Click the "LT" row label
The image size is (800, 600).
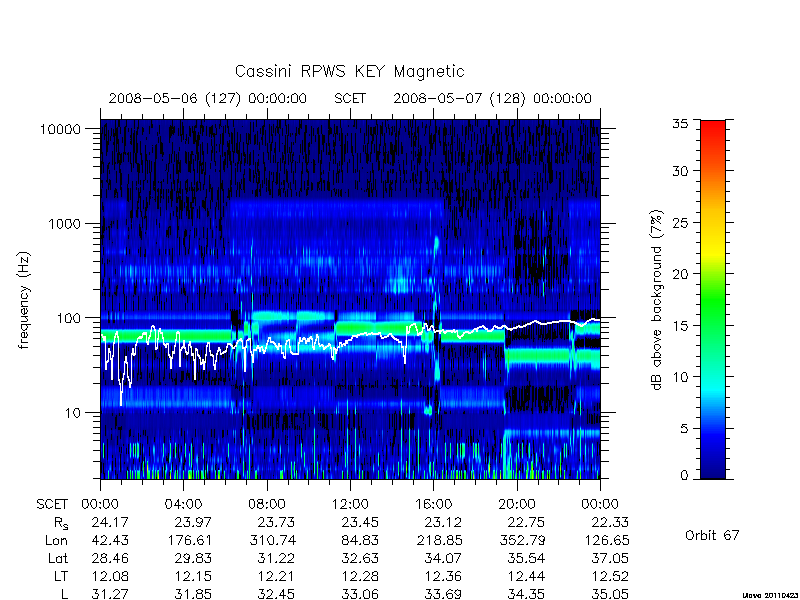[x=60, y=577]
